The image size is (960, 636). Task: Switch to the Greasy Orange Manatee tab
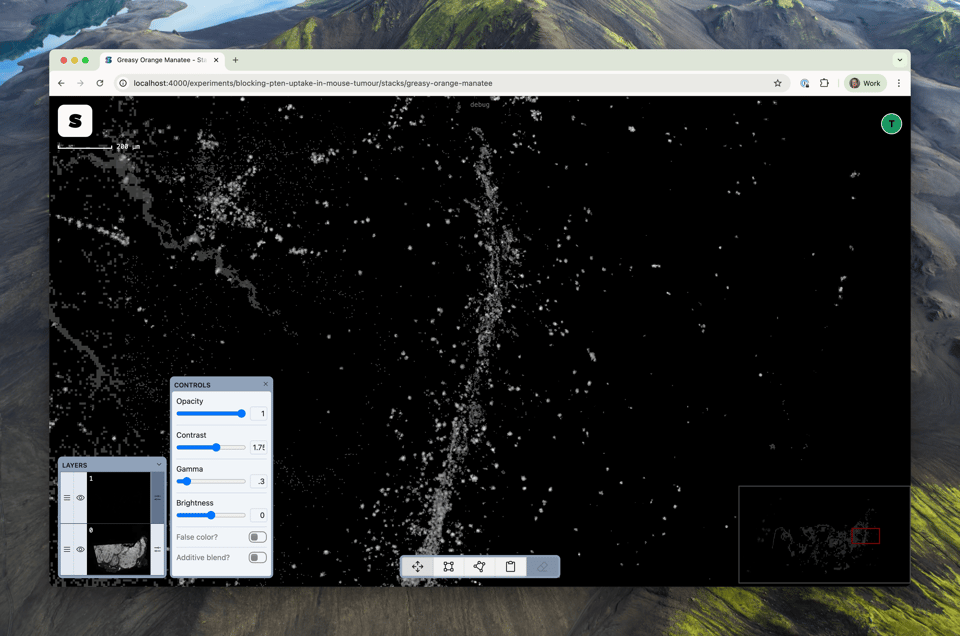pyautogui.click(x=160, y=60)
